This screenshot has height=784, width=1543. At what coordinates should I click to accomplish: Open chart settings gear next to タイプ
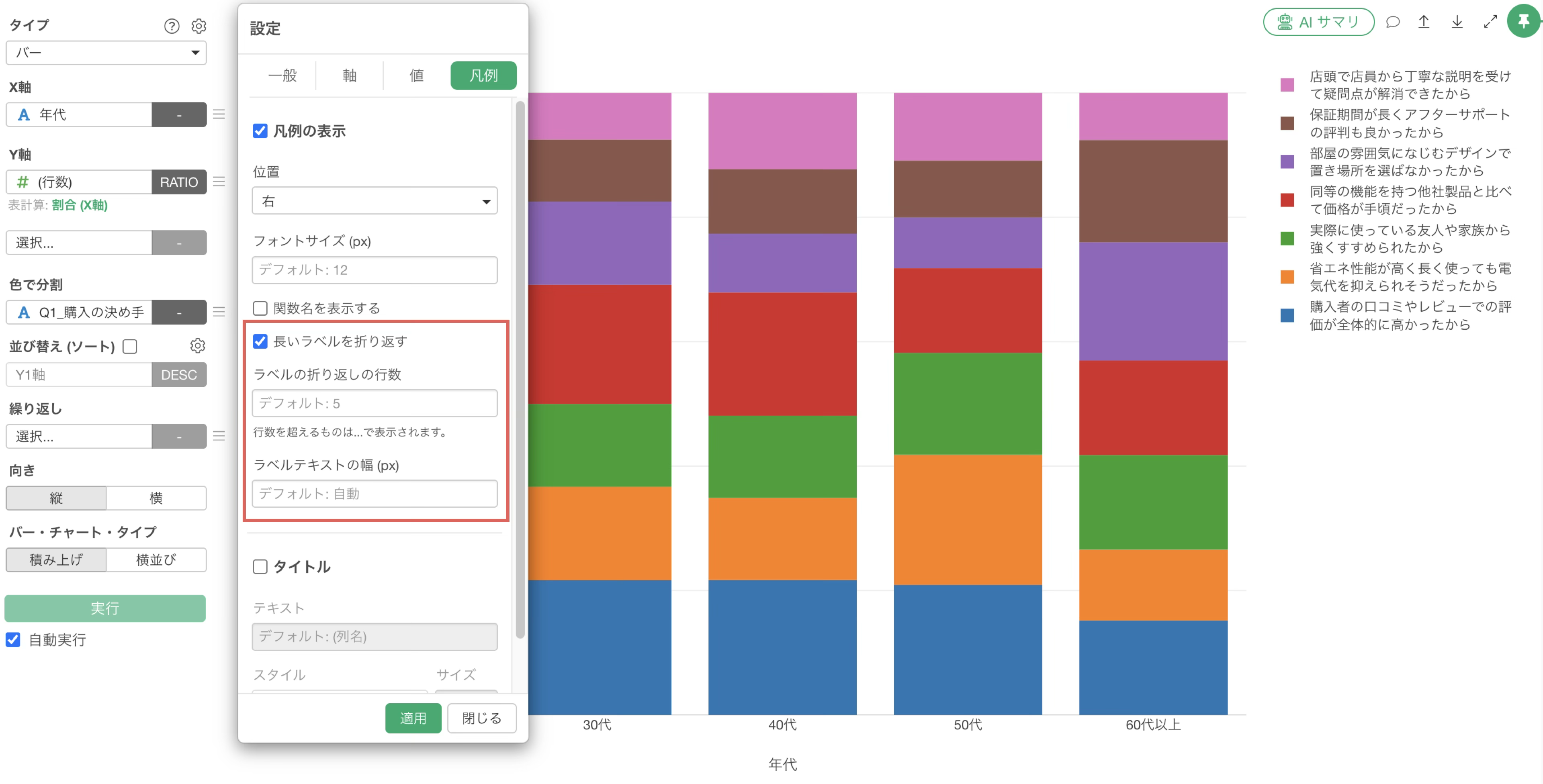198,26
